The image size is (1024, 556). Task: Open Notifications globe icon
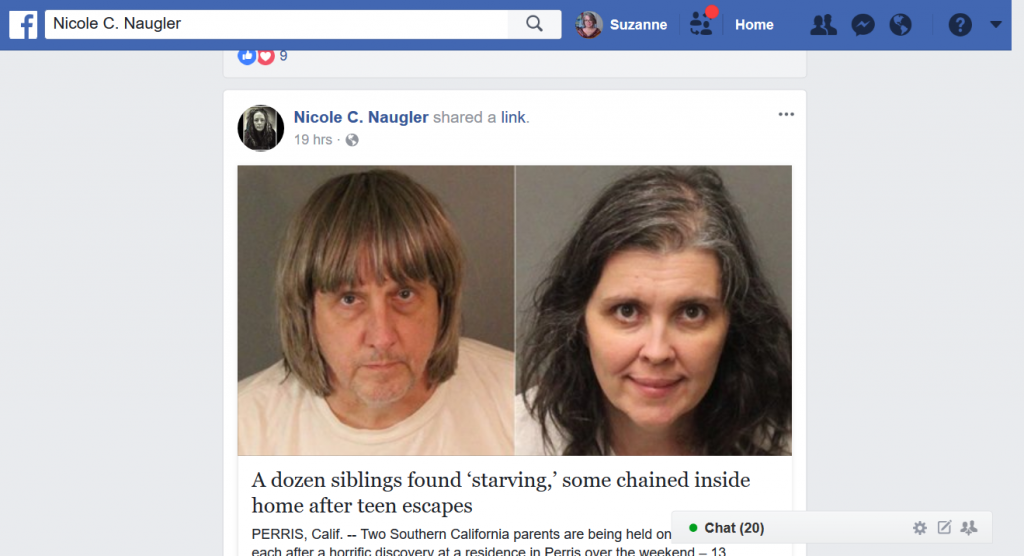[901, 25]
